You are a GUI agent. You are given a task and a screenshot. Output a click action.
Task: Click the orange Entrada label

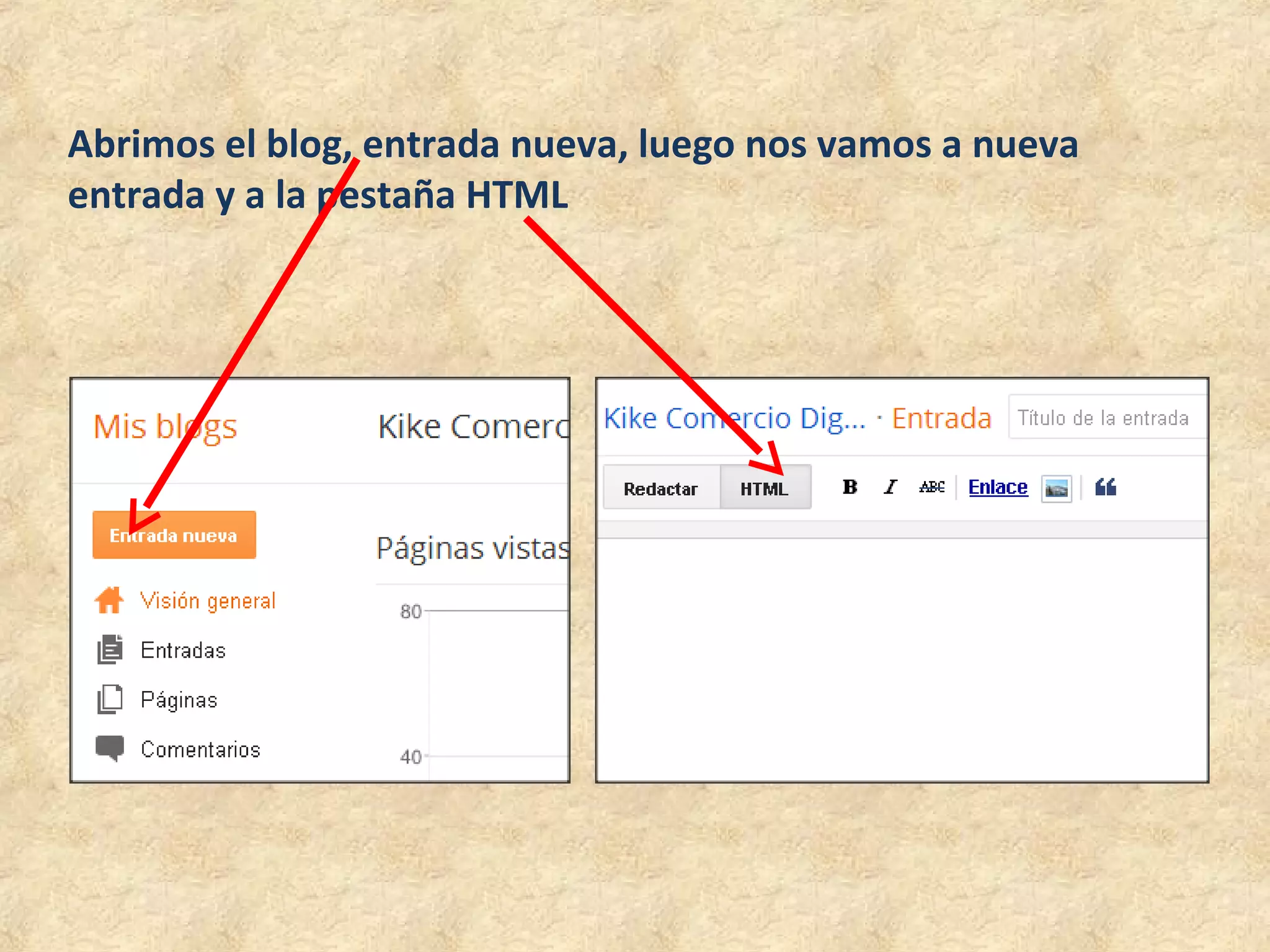tap(941, 418)
